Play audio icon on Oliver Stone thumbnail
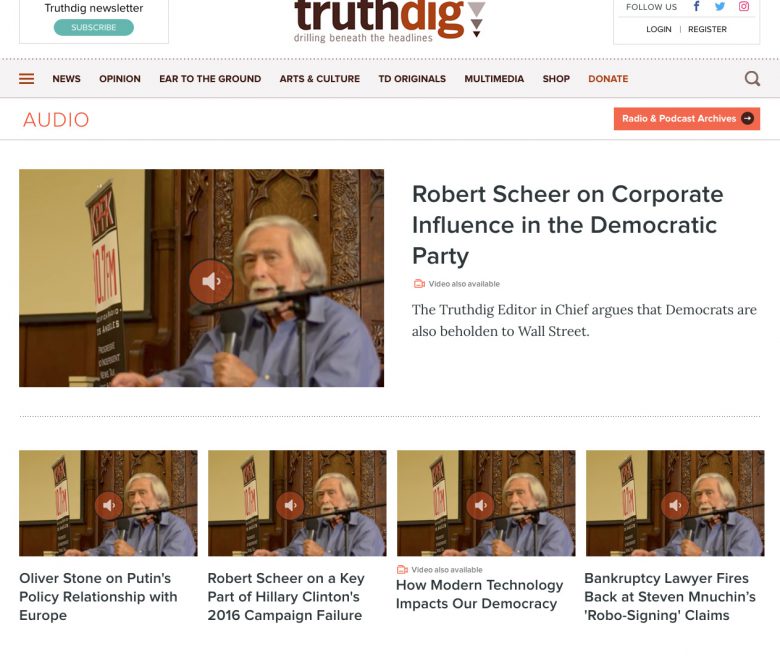 pyautogui.click(x=109, y=505)
